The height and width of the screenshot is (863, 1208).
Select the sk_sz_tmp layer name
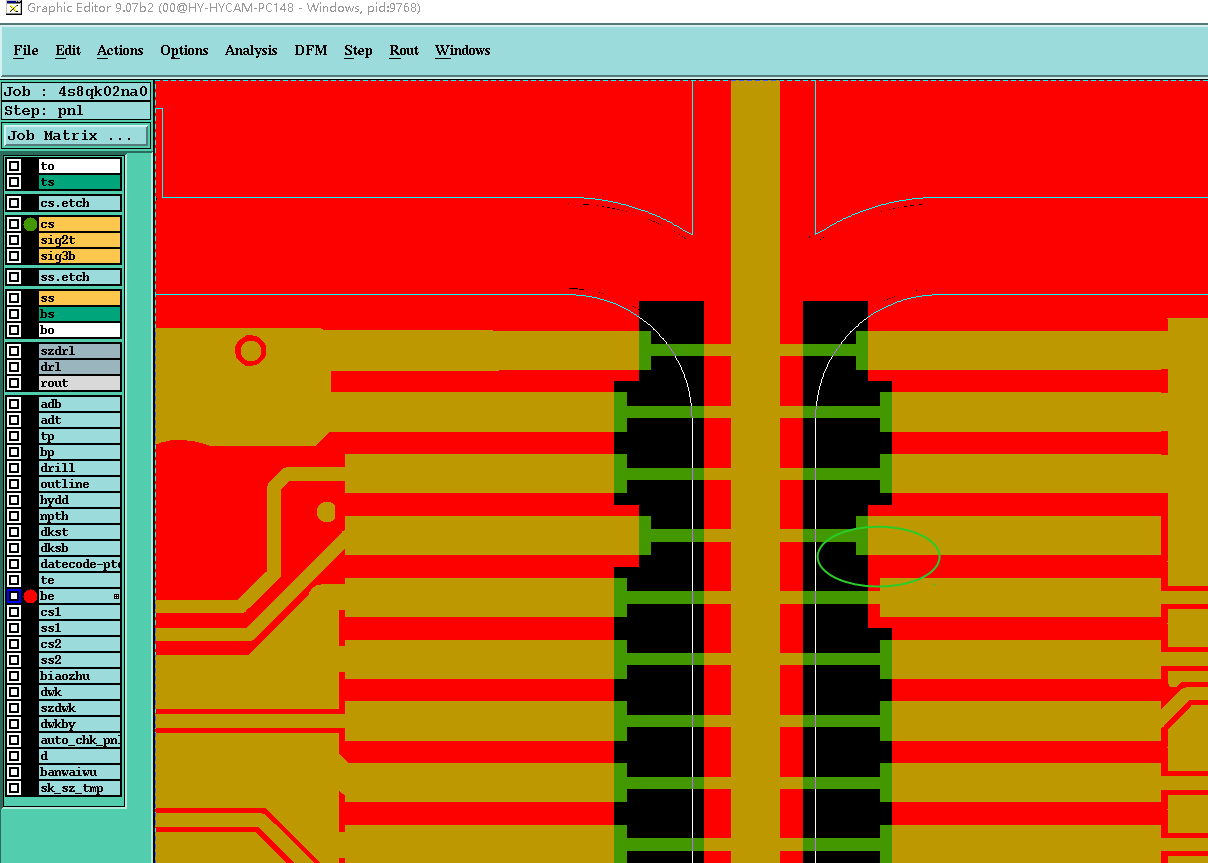point(79,788)
